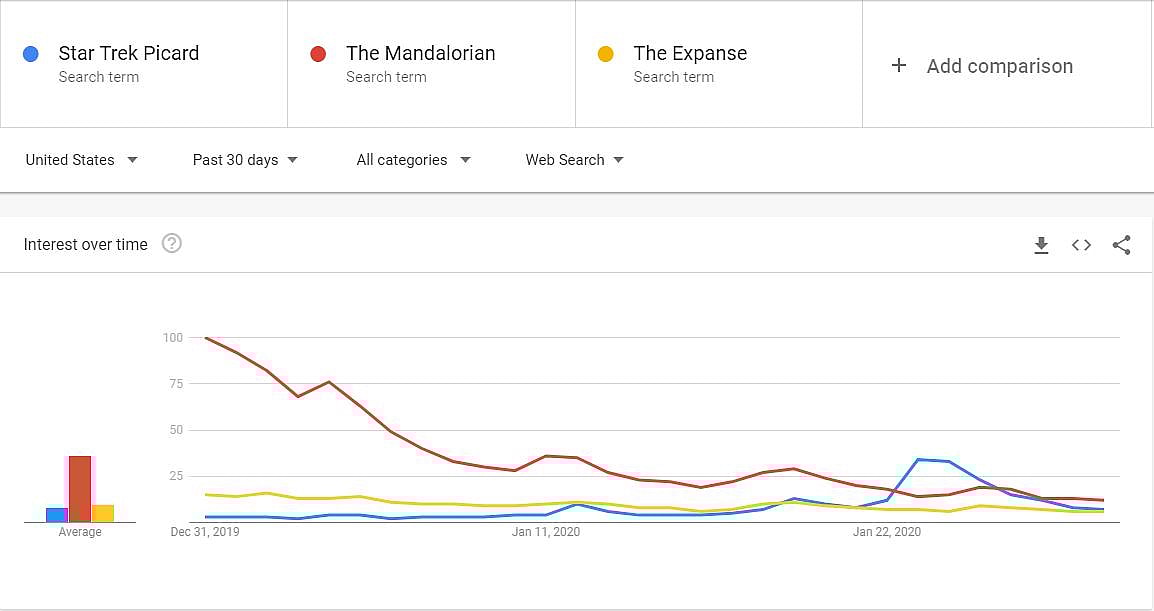Edit The Mandalorian search term
The image size is (1154, 611).
(x=420, y=54)
